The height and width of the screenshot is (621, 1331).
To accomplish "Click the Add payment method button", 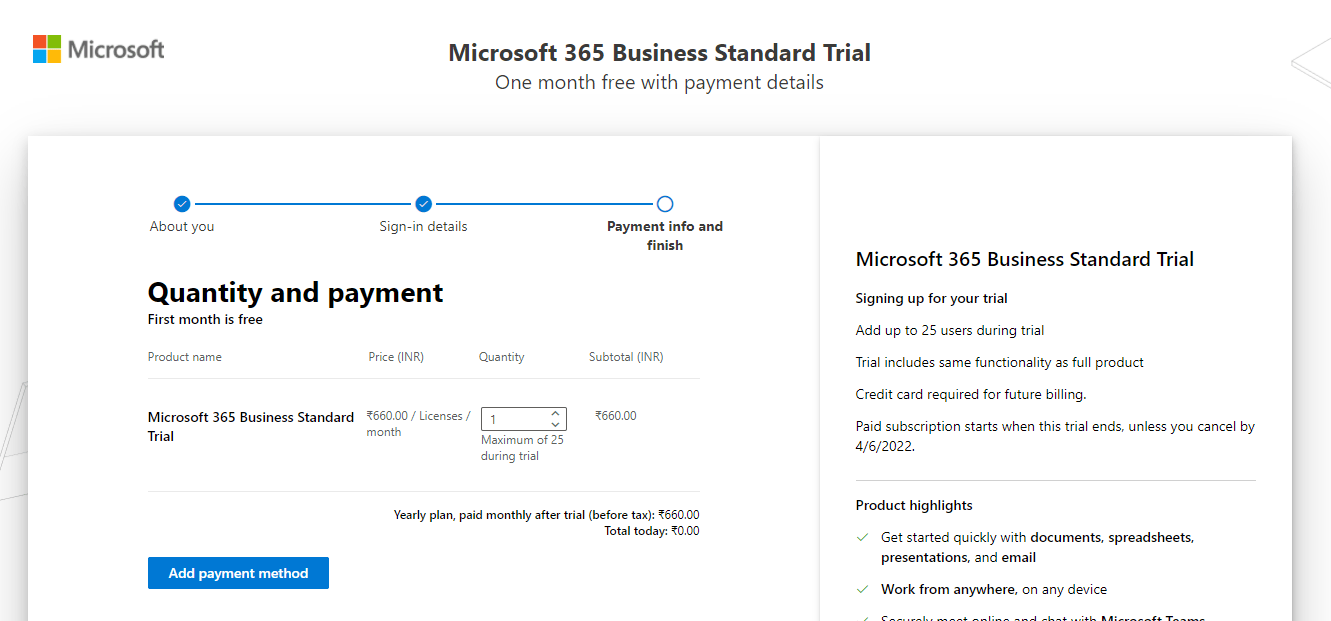I will (238, 573).
